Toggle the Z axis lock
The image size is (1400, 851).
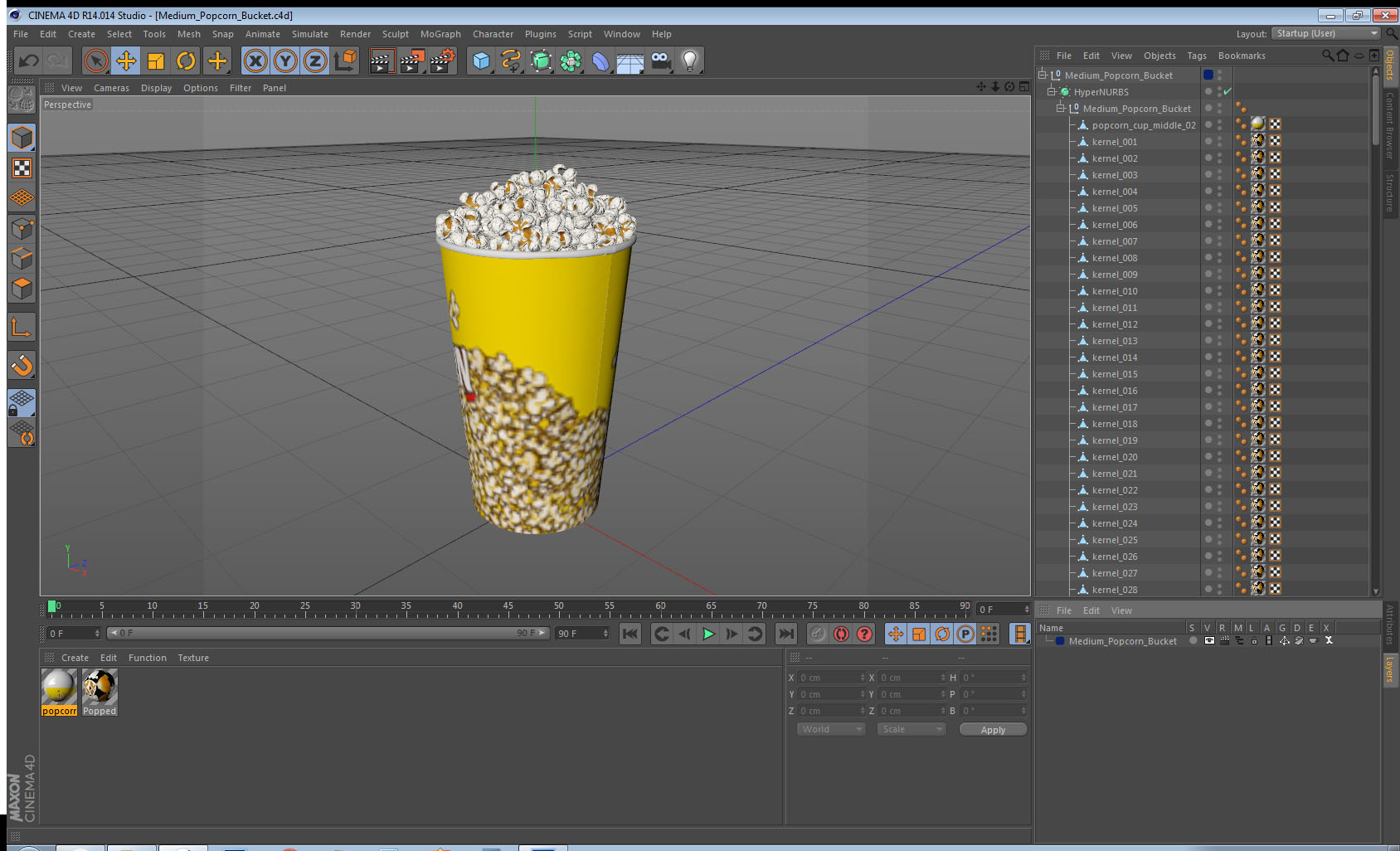(315, 61)
